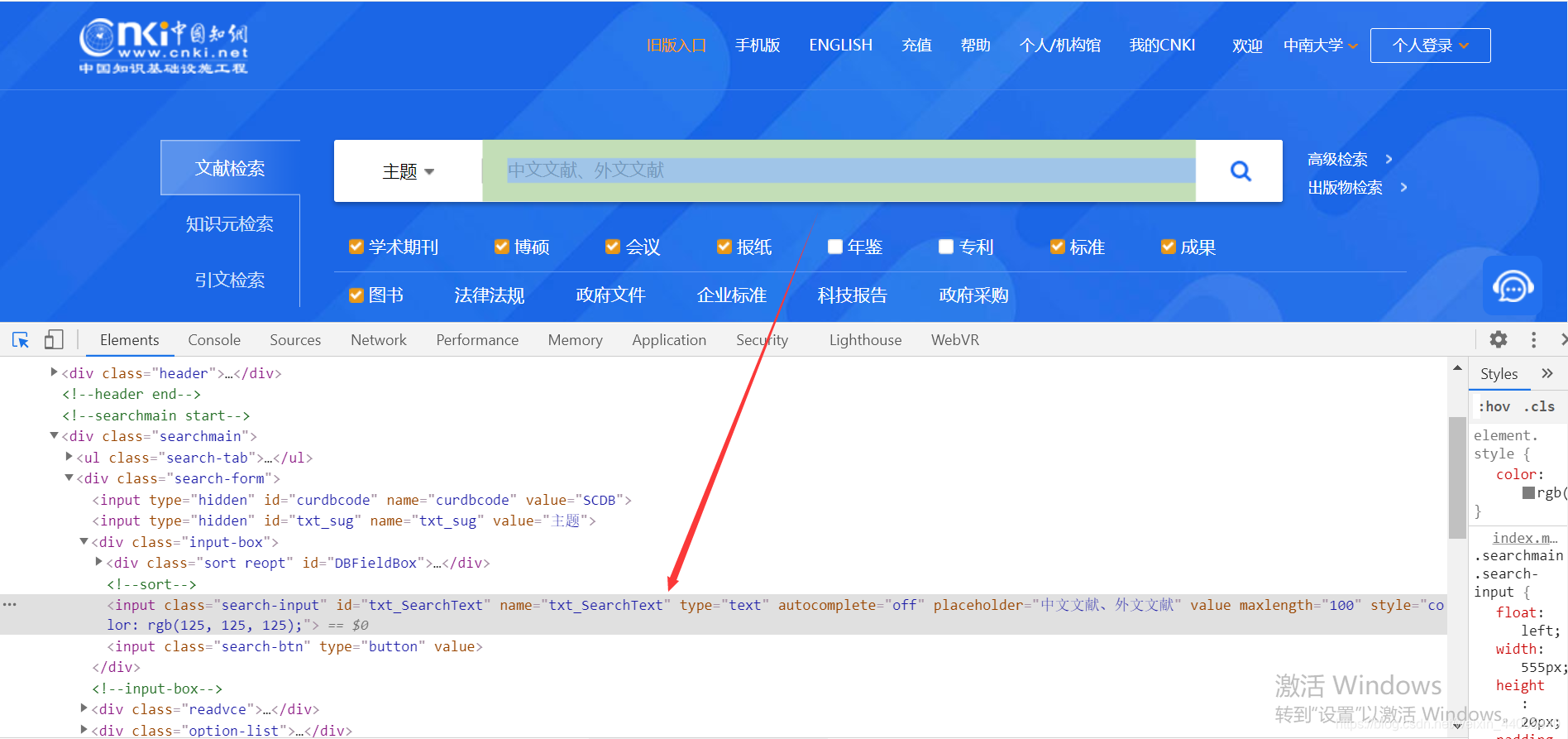Collapse the div class input-box node
The width and height of the screenshot is (1568, 739).
[x=84, y=541]
